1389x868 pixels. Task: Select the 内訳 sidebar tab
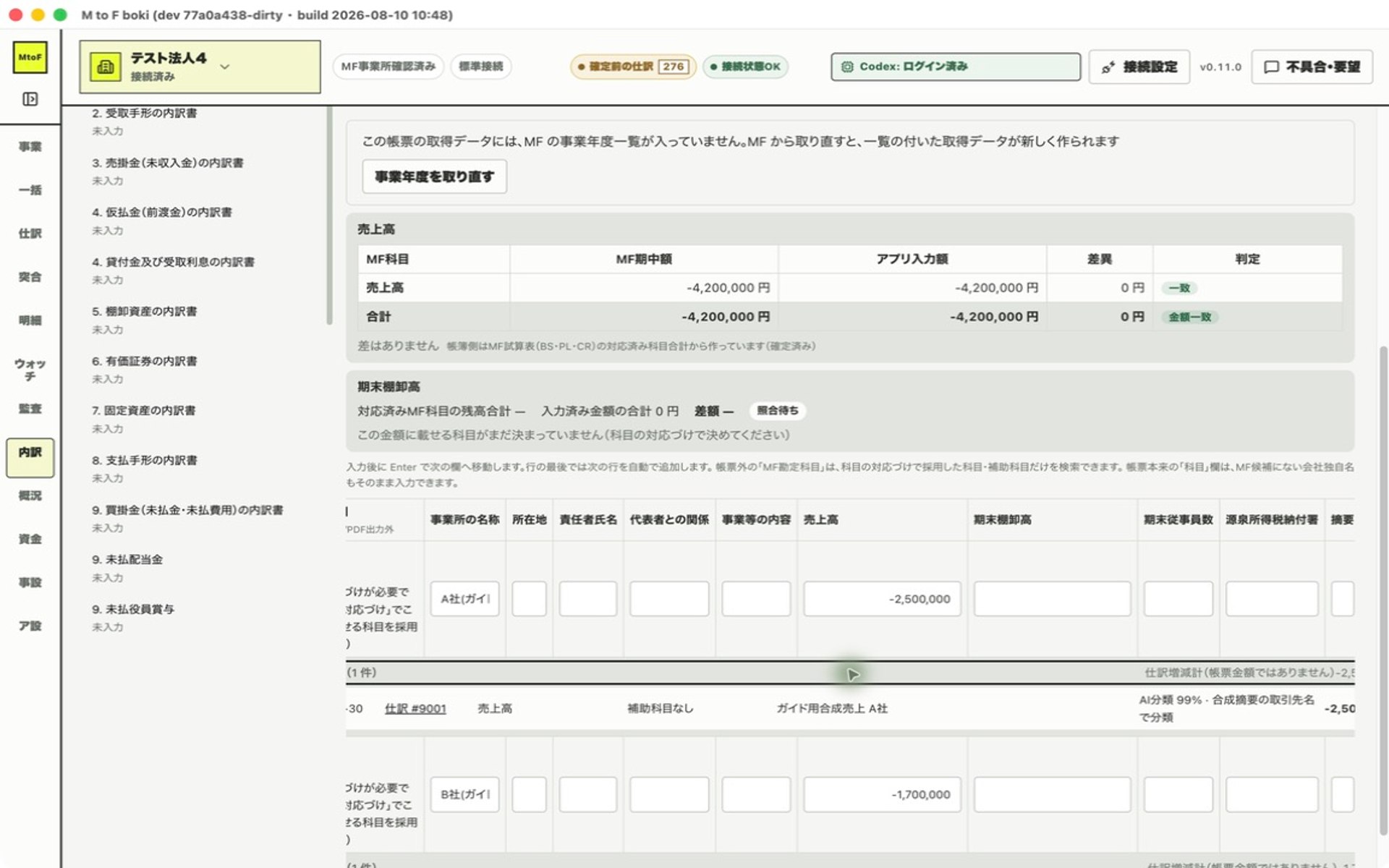coord(30,458)
